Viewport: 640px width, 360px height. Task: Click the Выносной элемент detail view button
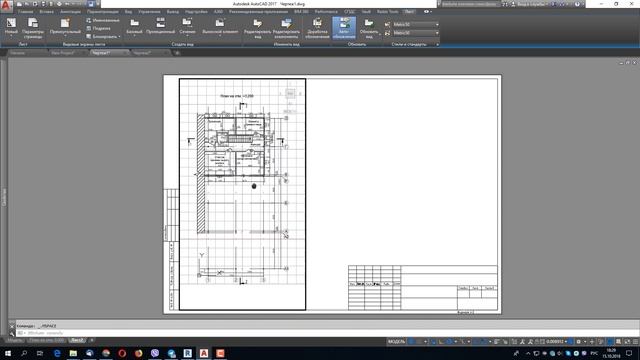click(x=220, y=27)
